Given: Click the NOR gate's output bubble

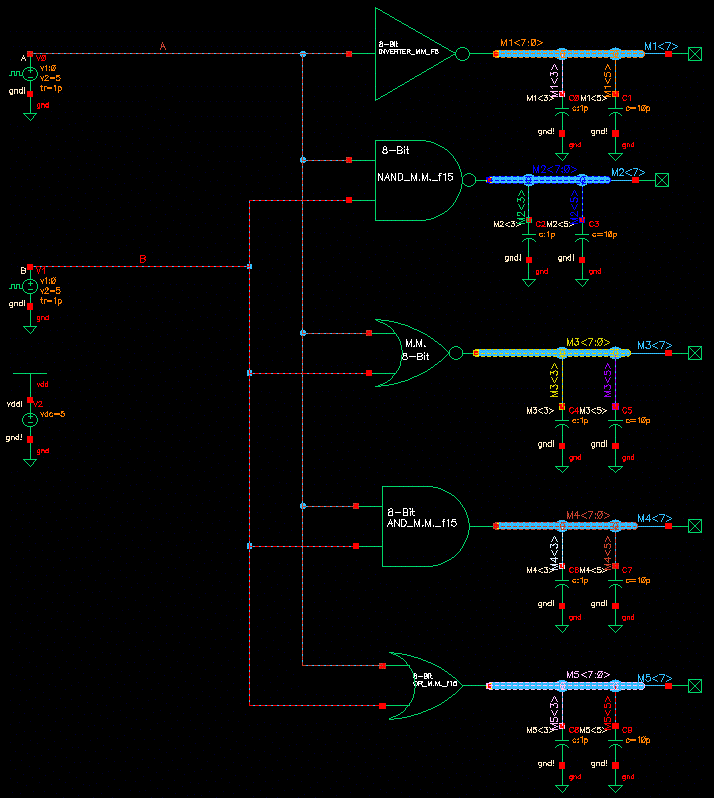Looking at the screenshot, I should point(456,353).
